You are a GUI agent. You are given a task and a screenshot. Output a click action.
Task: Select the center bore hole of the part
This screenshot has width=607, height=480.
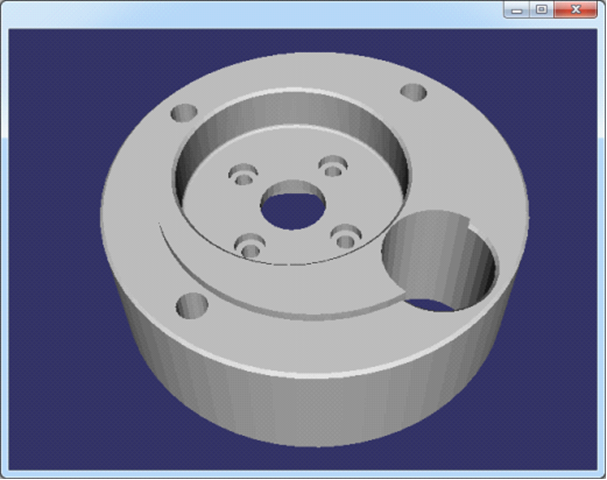click(293, 207)
